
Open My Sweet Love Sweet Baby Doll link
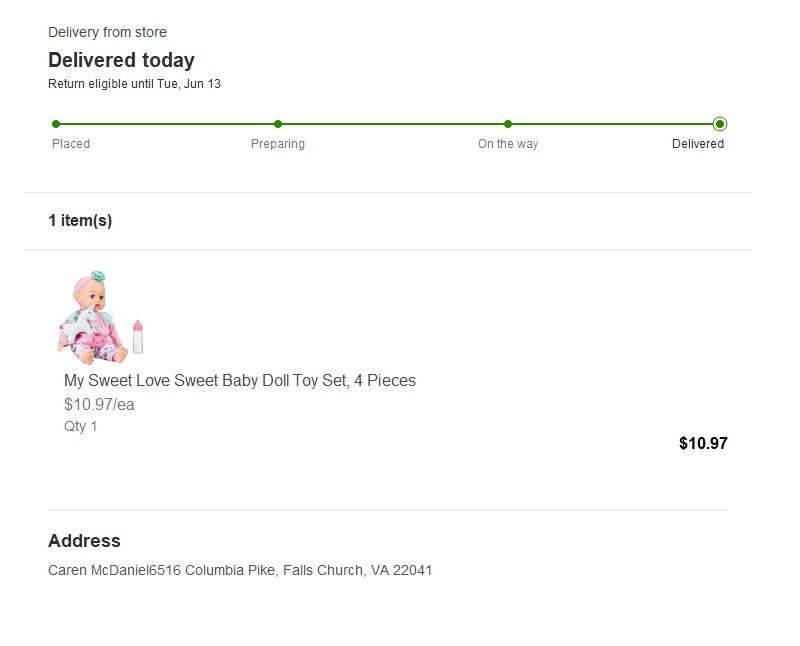click(240, 381)
